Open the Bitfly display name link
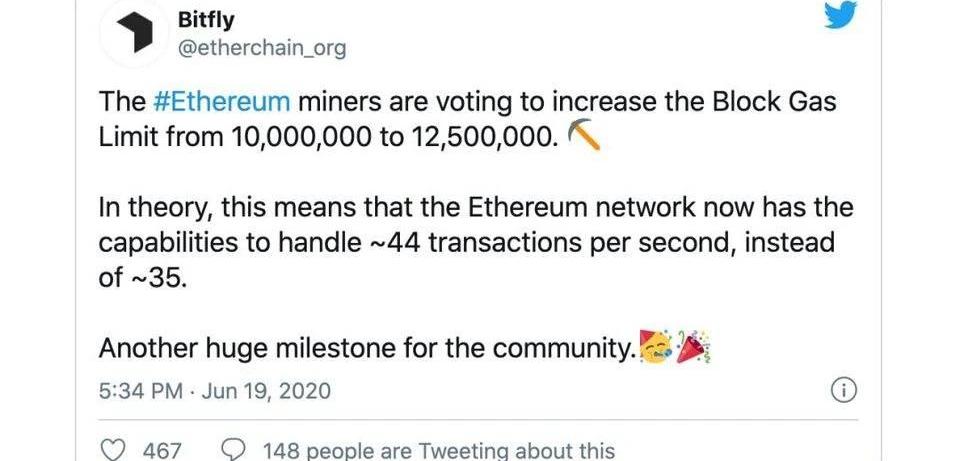The image size is (960, 461). tap(209, 19)
